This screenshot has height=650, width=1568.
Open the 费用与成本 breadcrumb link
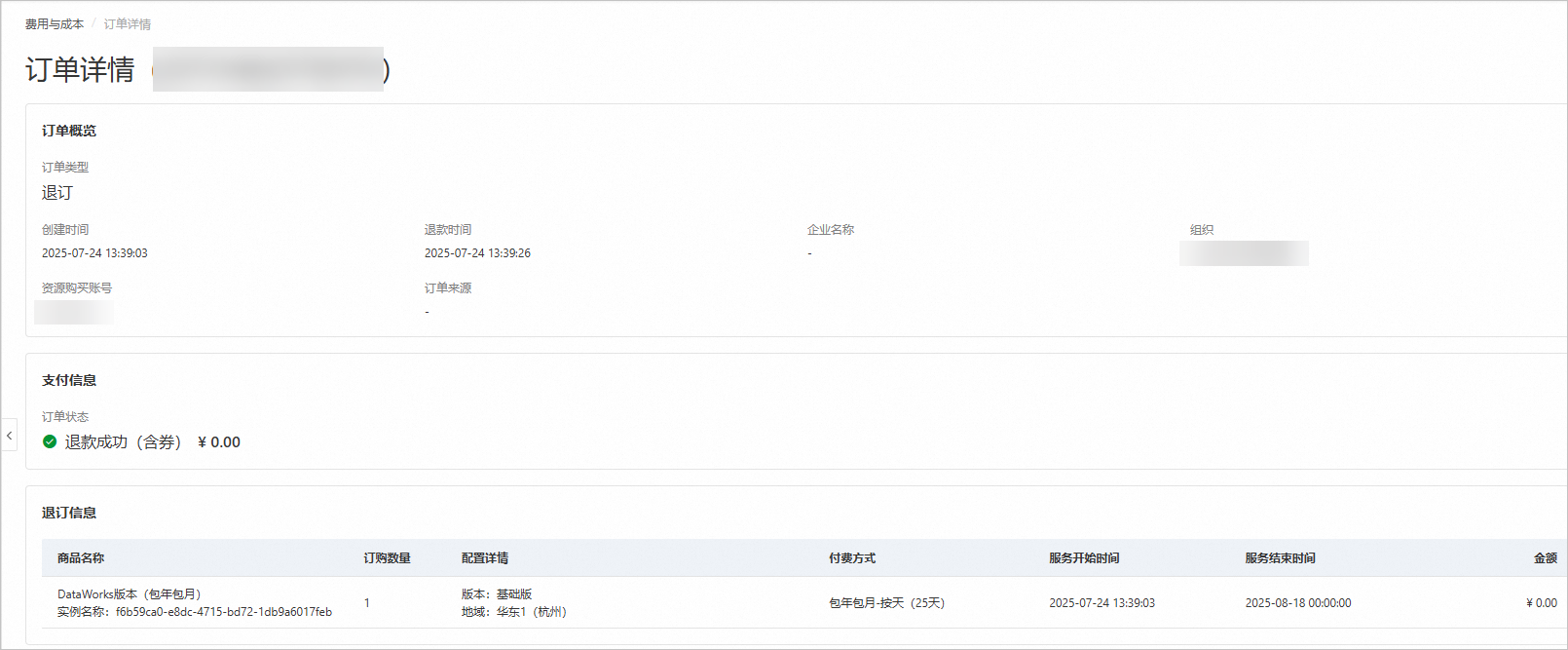(x=55, y=24)
